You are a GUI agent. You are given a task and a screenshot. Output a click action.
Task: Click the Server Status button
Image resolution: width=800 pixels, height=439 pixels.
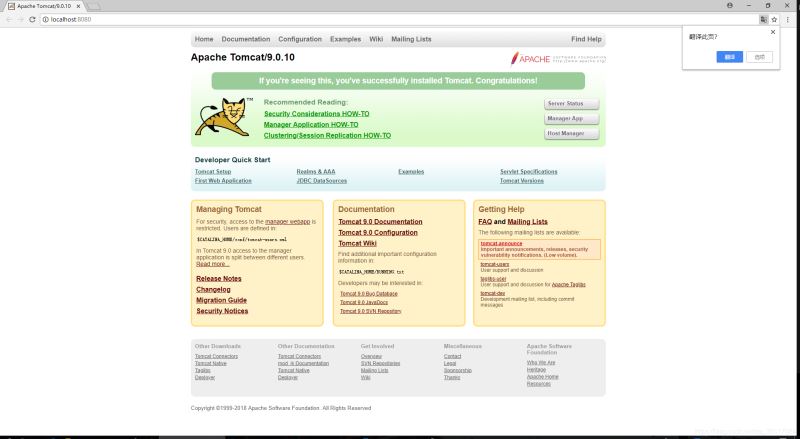click(x=571, y=104)
